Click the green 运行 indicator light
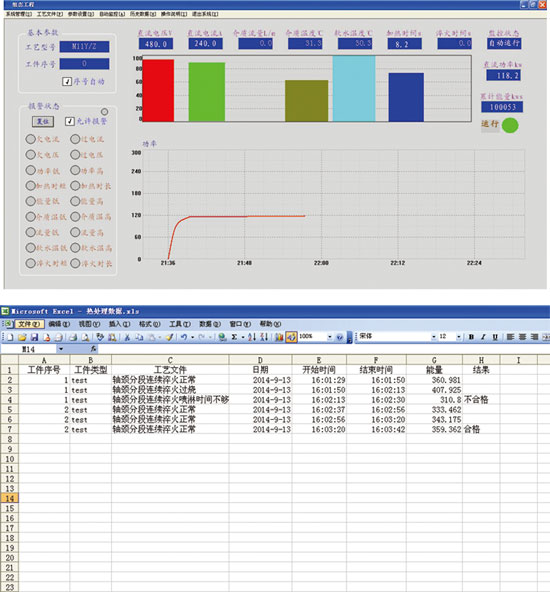 510,125
